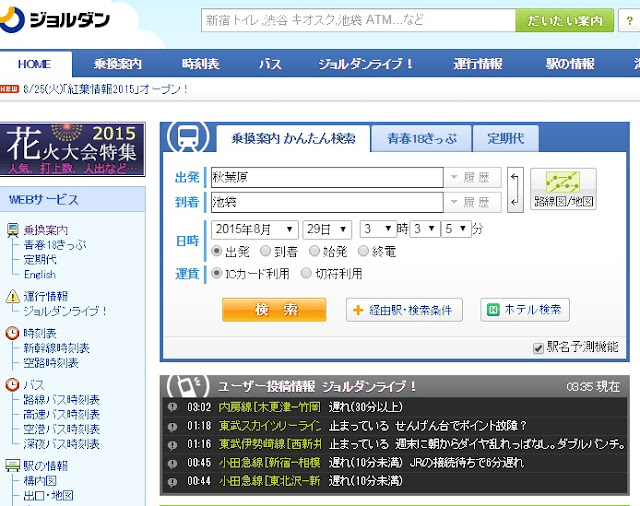Open 時刻表 in the navigation bar
Viewport: 640px width, 506px height.
(x=200, y=64)
